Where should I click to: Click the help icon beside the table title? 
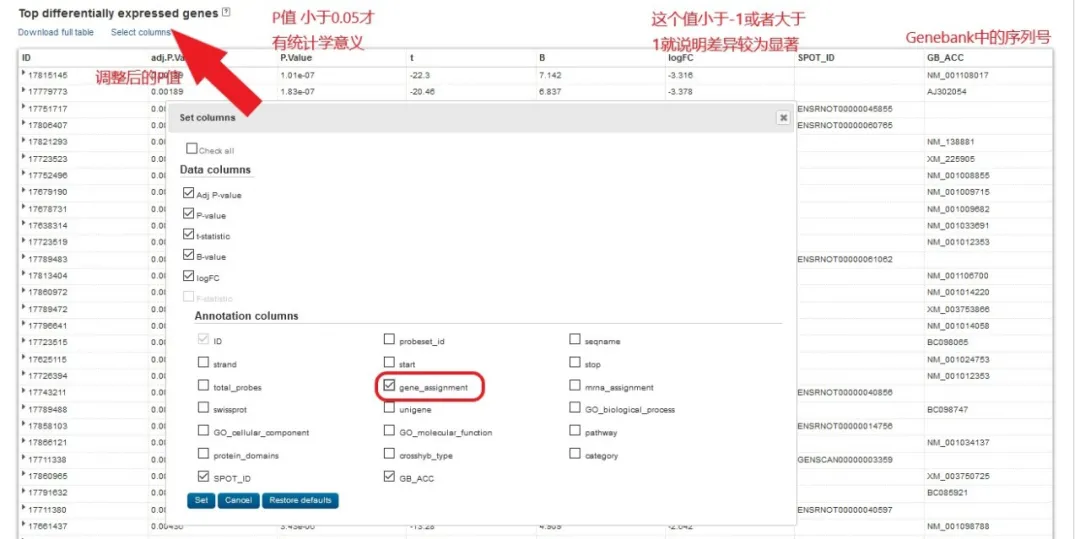(225, 12)
